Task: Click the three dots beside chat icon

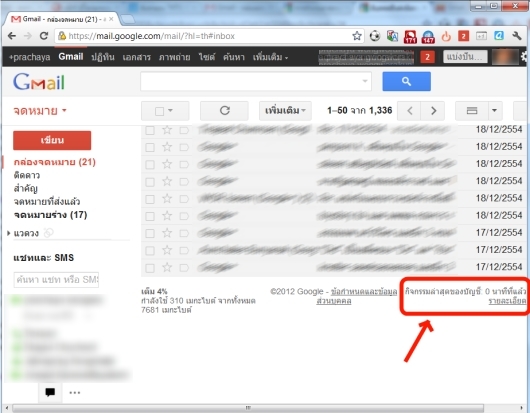Action: (x=75, y=392)
